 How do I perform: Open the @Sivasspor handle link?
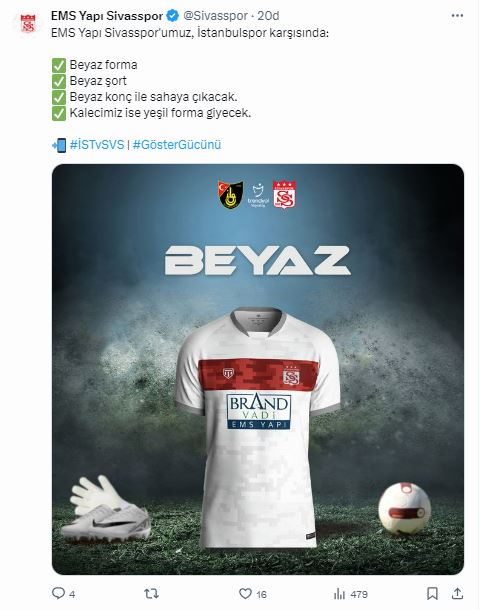tap(215, 16)
